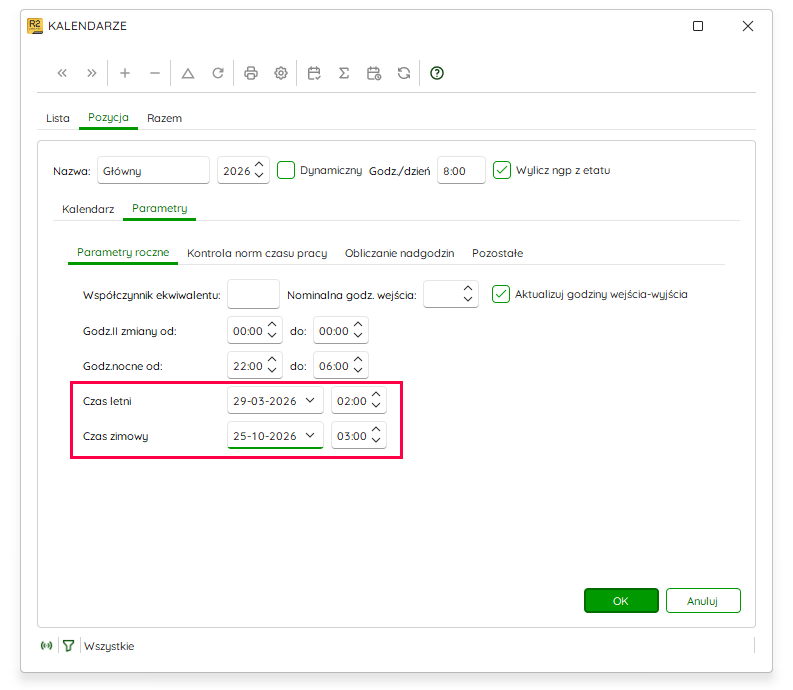793x690 pixels.
Task: Click the Nazwa field containing Główny
Action: tap(153, 170)
